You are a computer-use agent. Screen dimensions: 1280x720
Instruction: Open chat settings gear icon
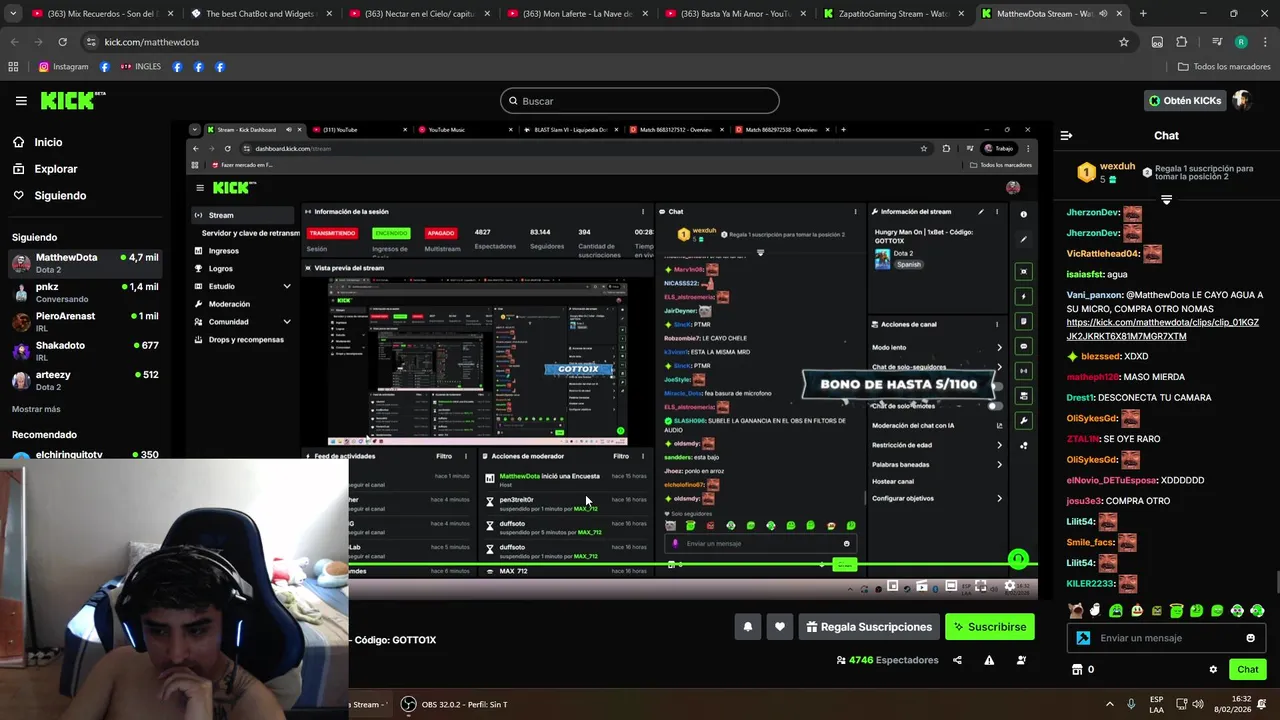(1213, 670)
